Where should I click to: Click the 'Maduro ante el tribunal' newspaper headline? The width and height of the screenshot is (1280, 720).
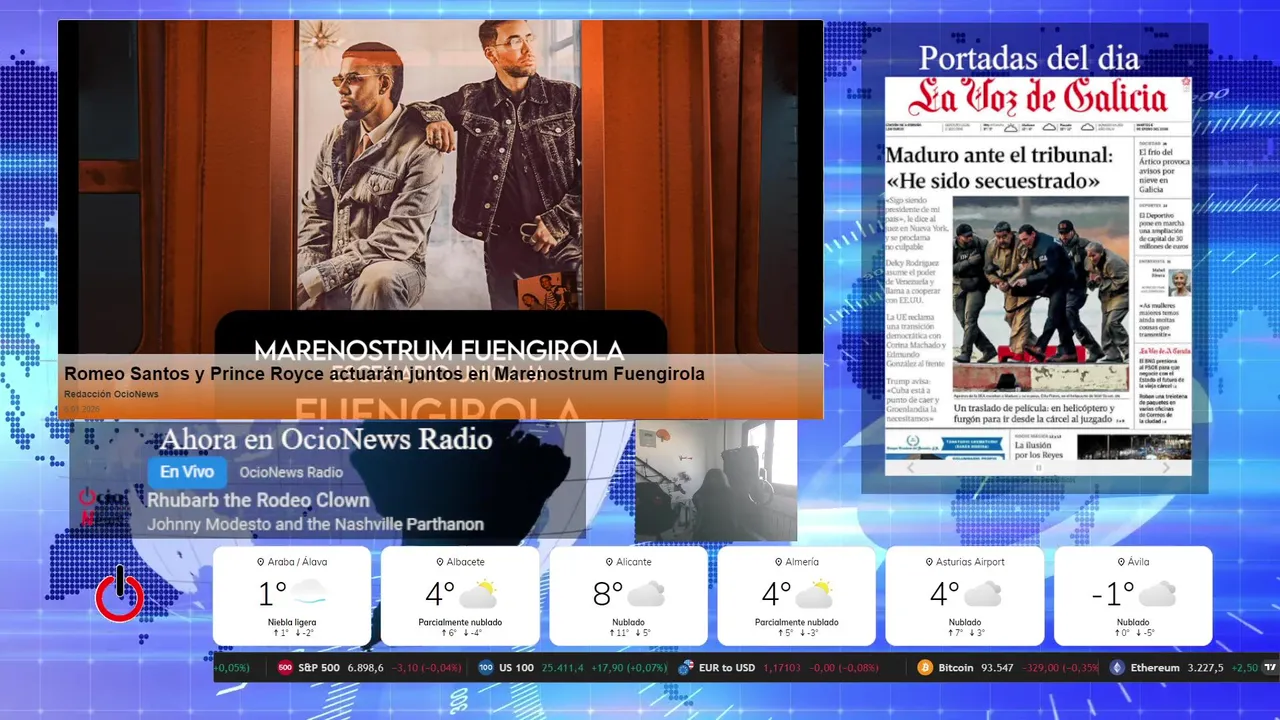click(998, 168)
